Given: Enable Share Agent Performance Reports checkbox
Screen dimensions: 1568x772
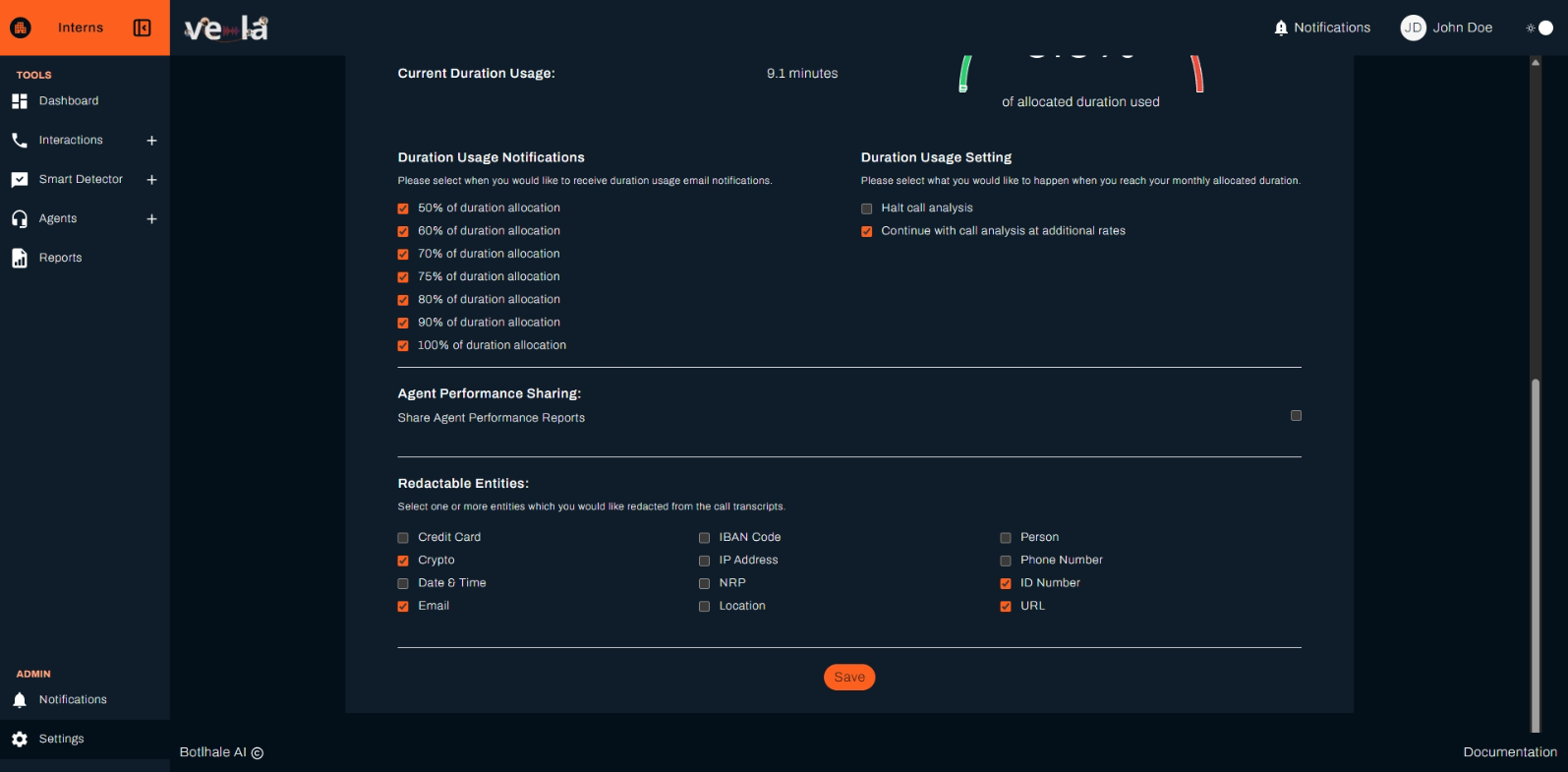Looking at the screenshot, I should point(1296,416).
